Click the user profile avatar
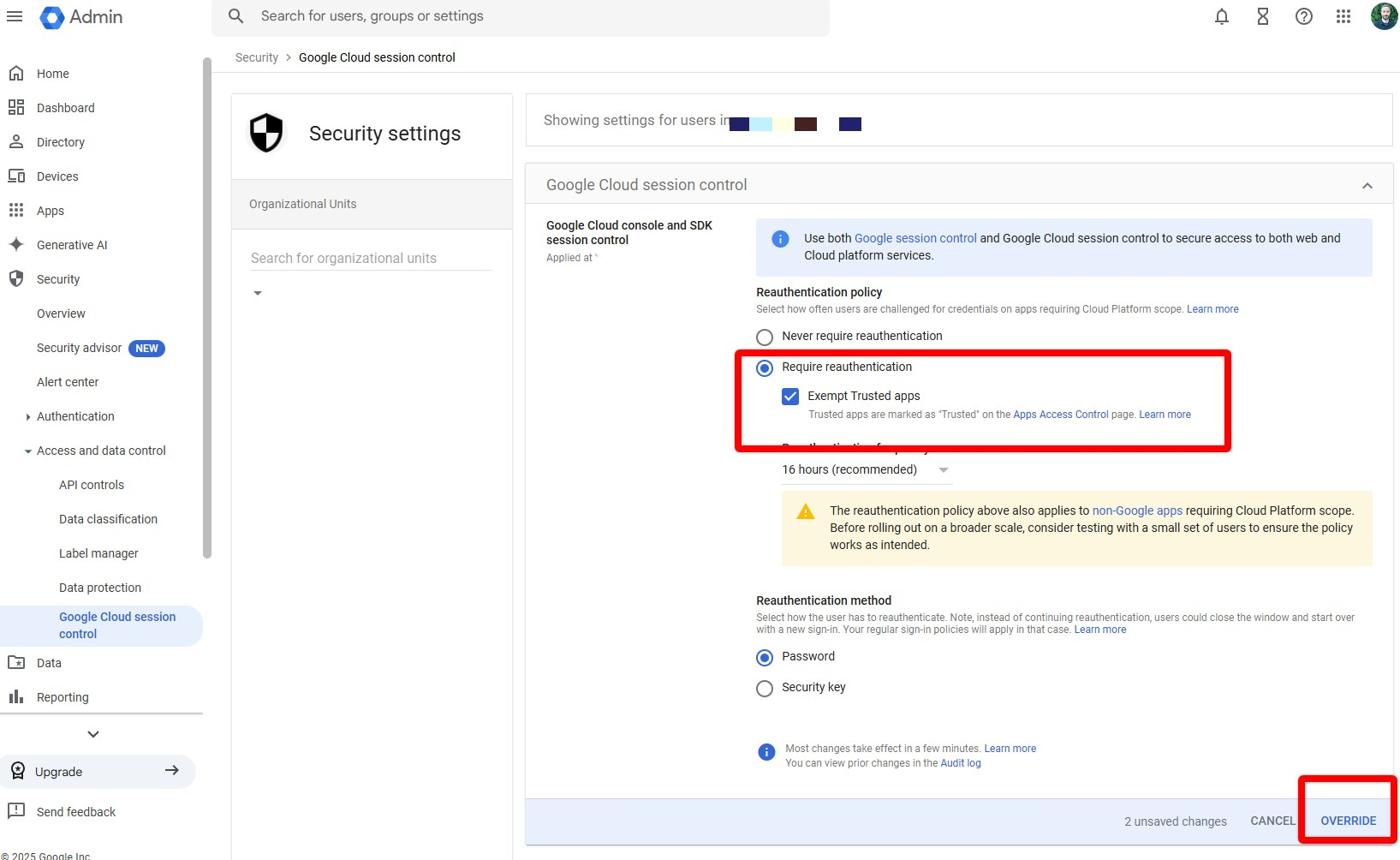Viewport: 1400px width, 860px height. point(1383,16)
